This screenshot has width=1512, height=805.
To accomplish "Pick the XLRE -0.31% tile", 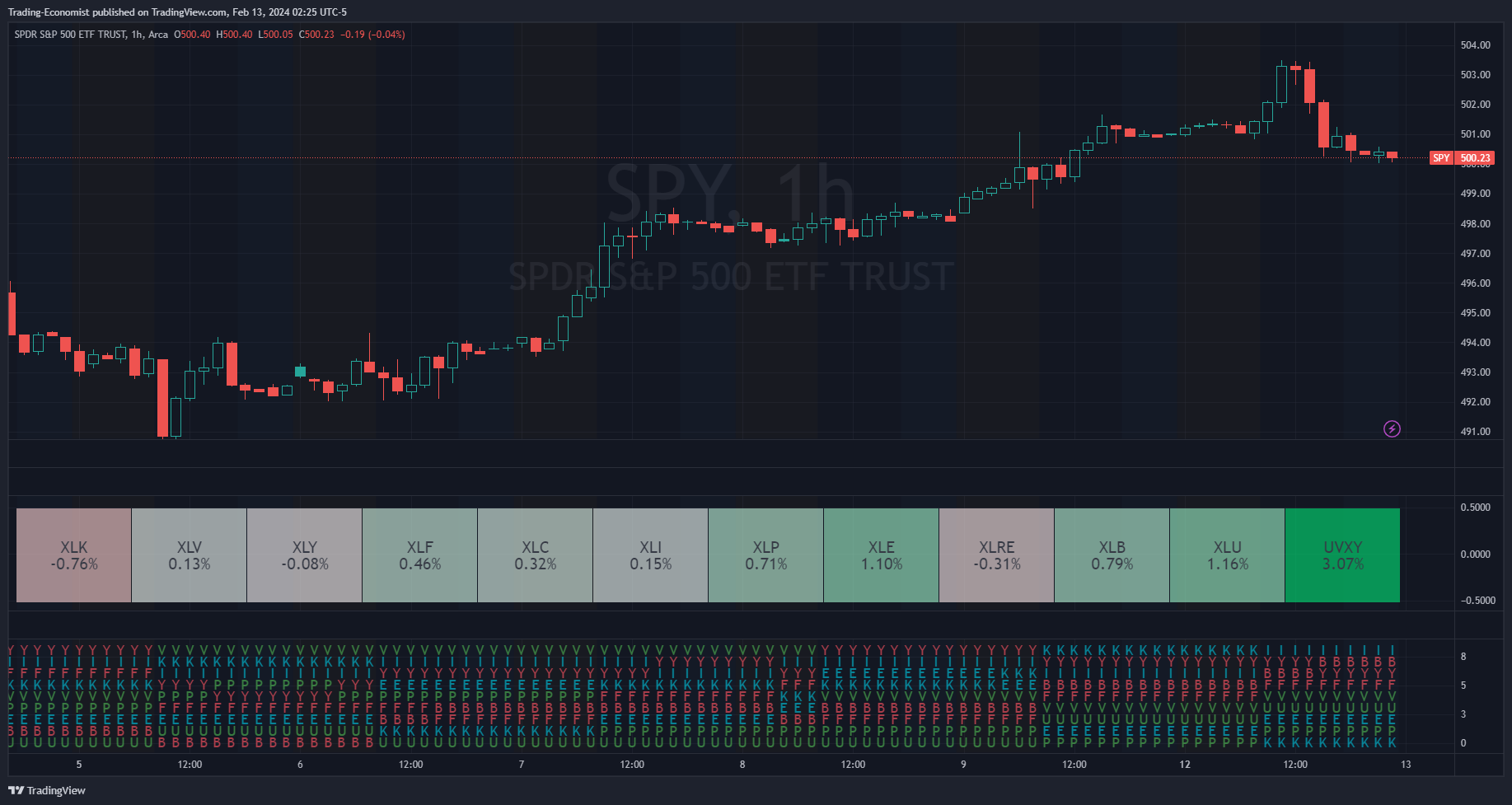I will pos(997,555).
